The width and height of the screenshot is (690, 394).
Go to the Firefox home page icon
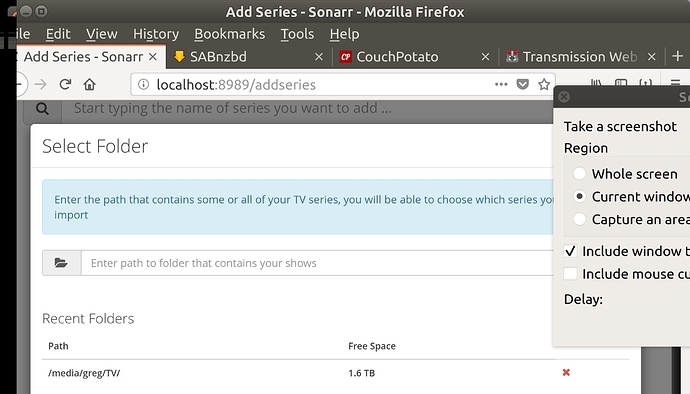[90, 84]
